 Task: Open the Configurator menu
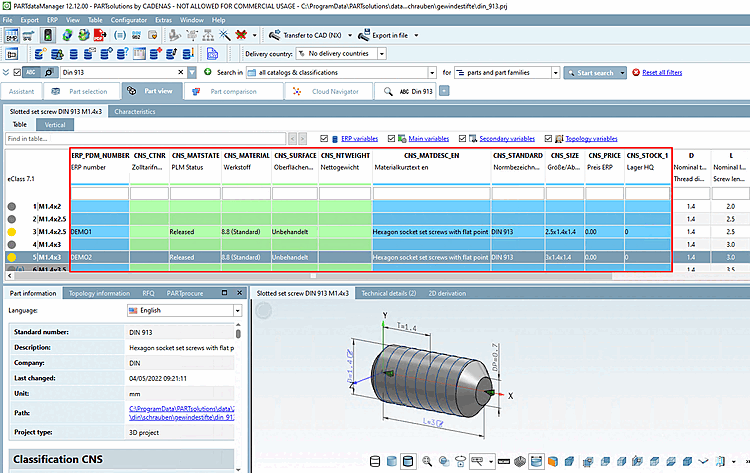click(129, 20)
